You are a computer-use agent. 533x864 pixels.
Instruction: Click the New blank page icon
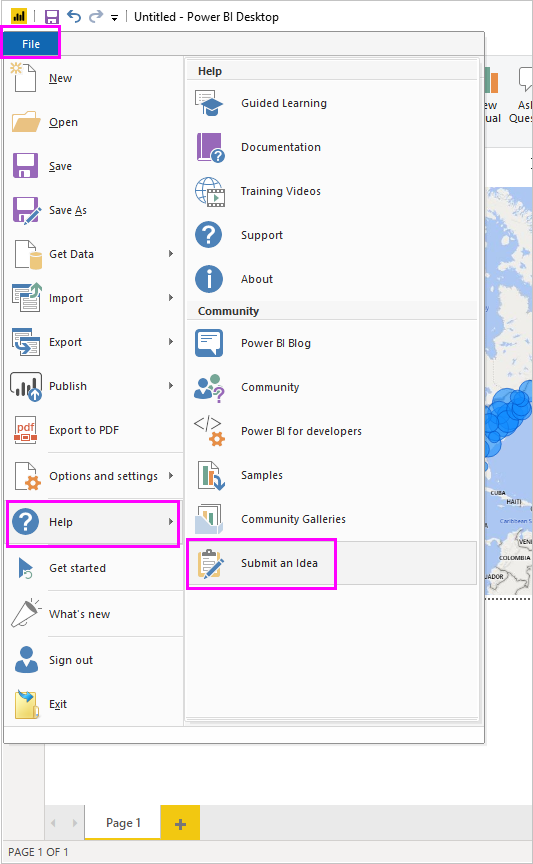[x=24, y=78]
